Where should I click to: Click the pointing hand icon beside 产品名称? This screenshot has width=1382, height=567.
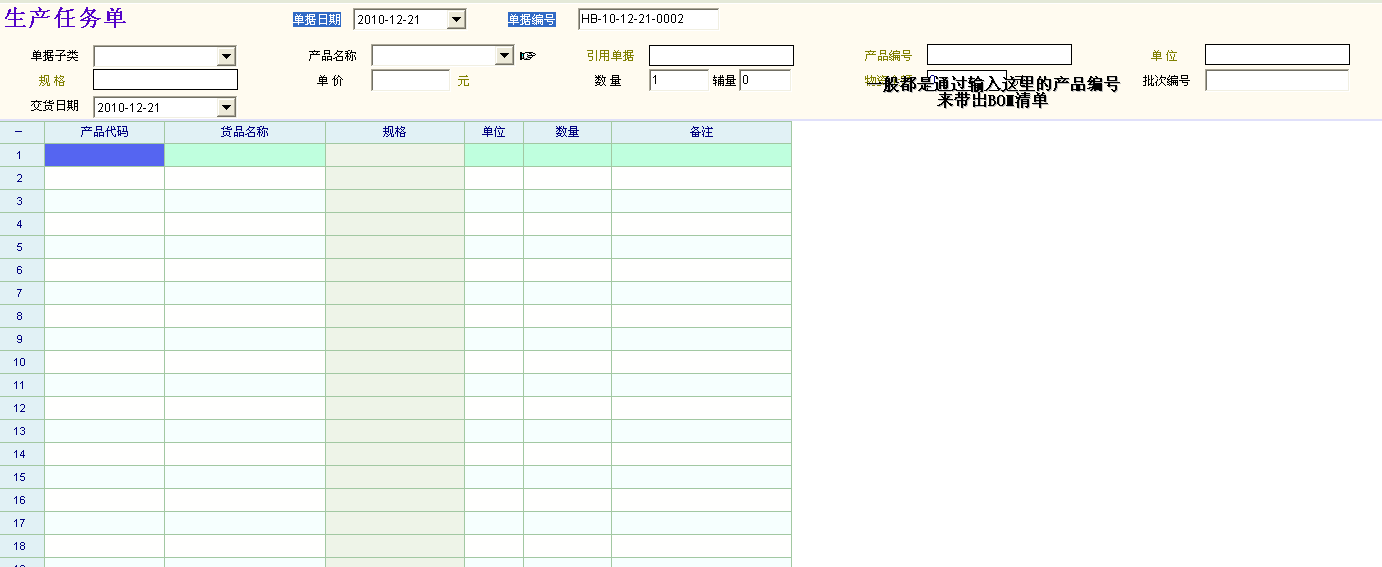(x=528, y=56)
